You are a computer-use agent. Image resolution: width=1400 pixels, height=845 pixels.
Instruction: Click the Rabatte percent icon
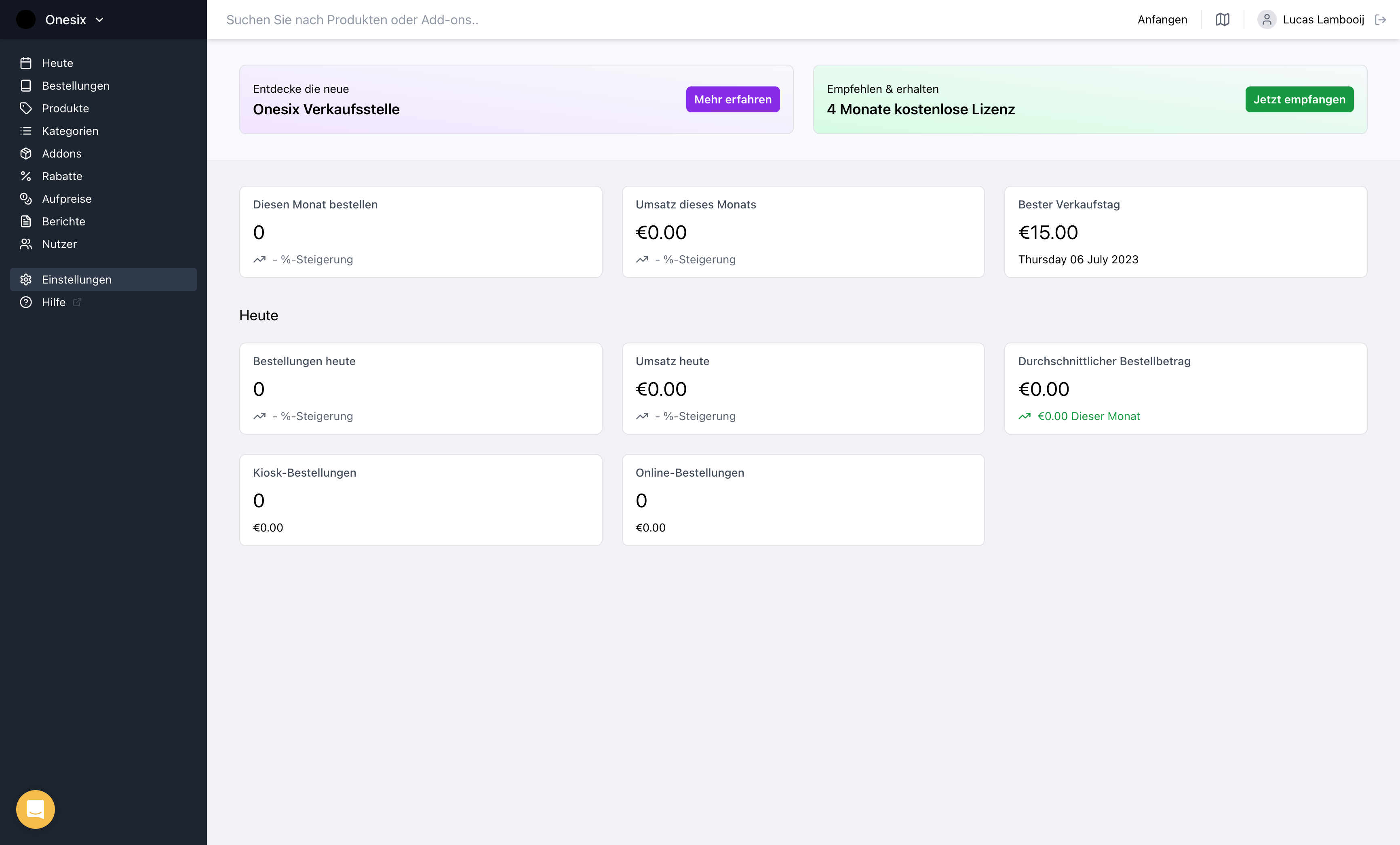pos(25,177)
